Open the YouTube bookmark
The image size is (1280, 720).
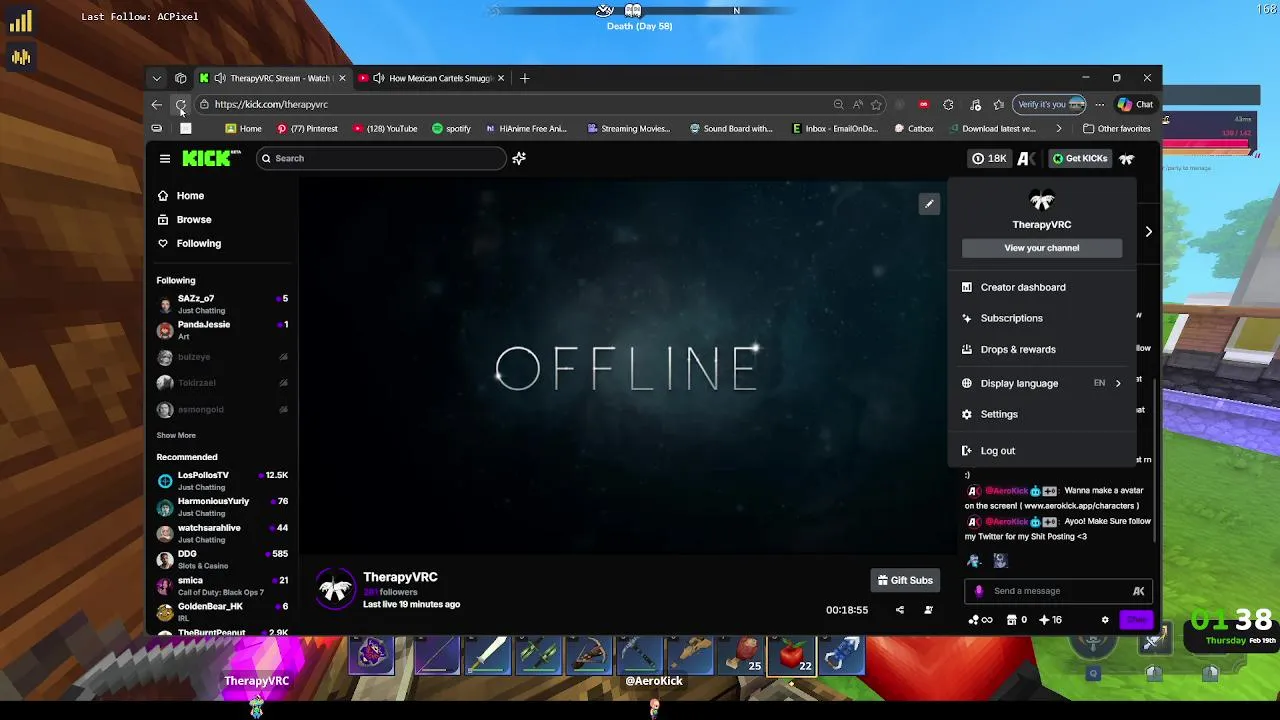[385, 128]
